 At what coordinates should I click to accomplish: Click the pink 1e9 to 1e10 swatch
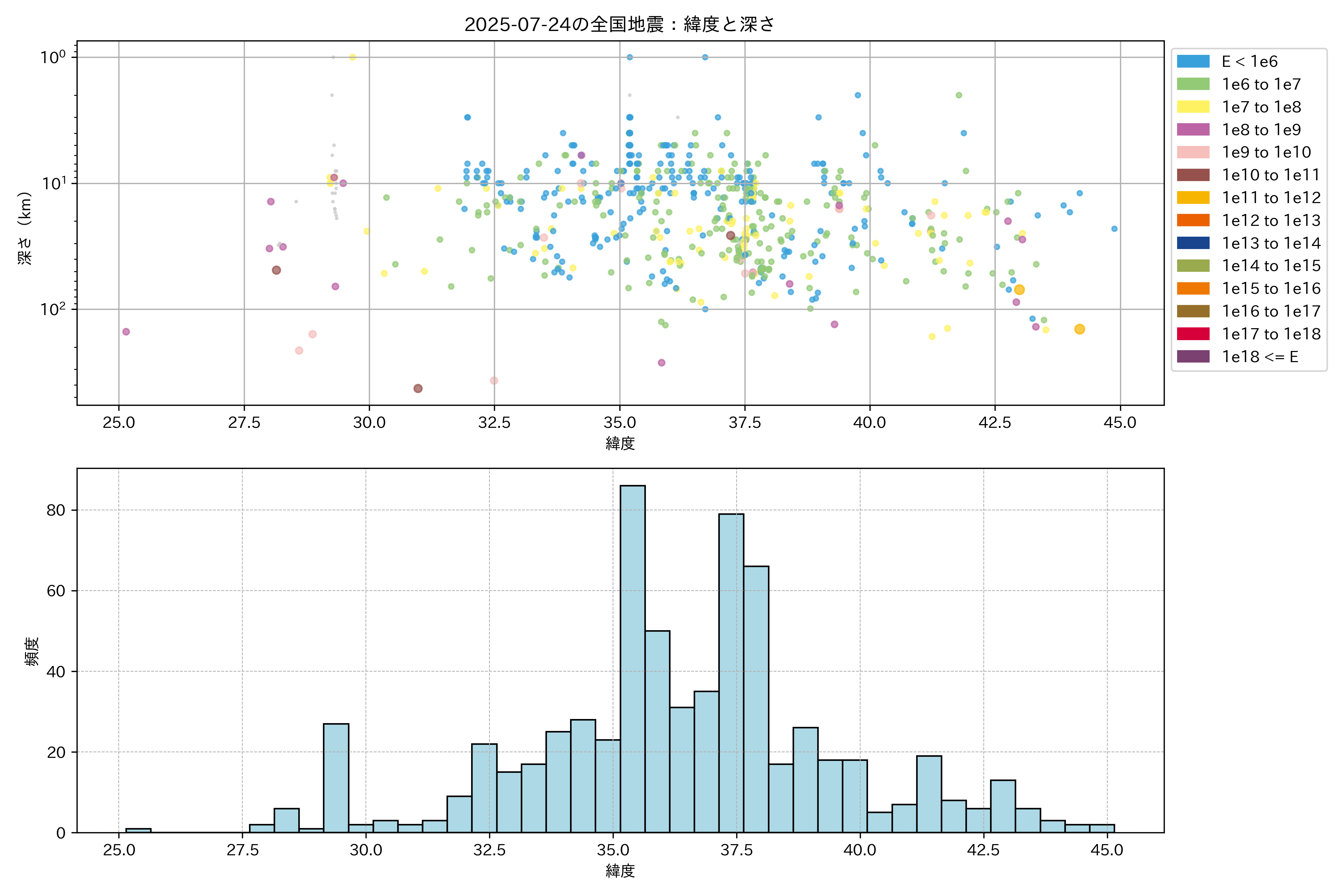click(x=1193, y=153)
